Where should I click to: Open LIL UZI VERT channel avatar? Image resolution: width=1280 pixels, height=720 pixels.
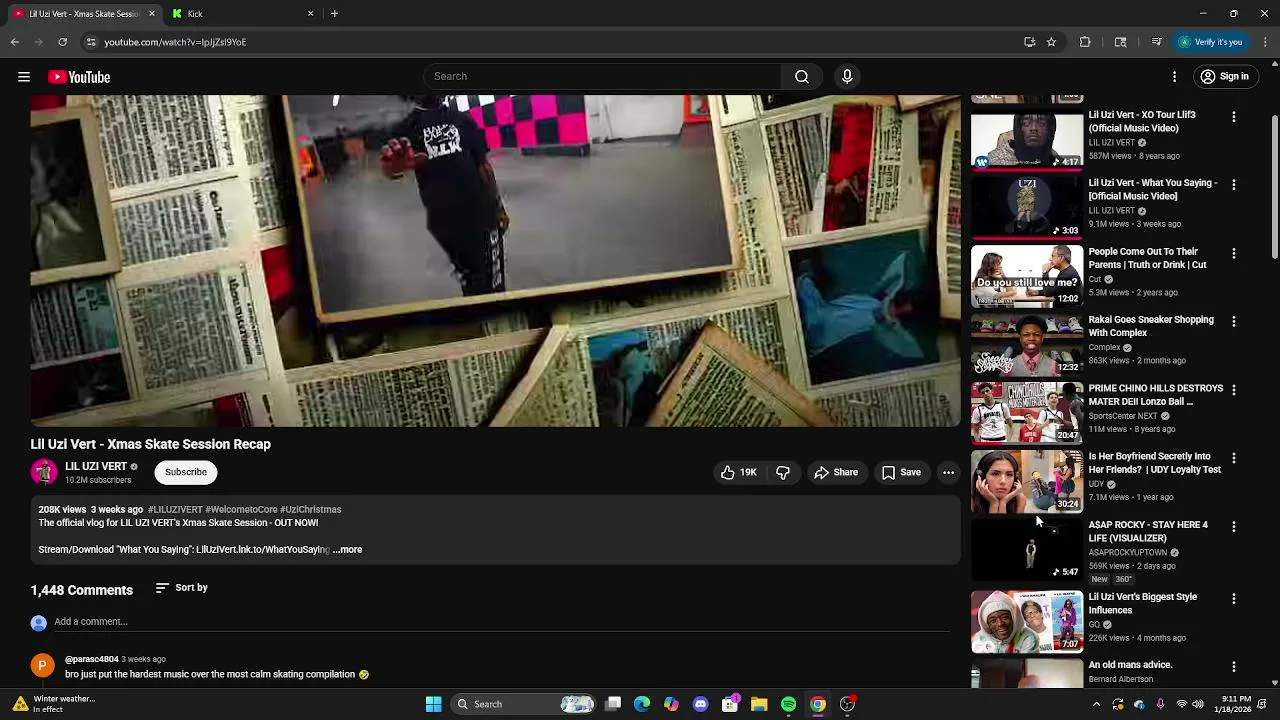point(44,472)
